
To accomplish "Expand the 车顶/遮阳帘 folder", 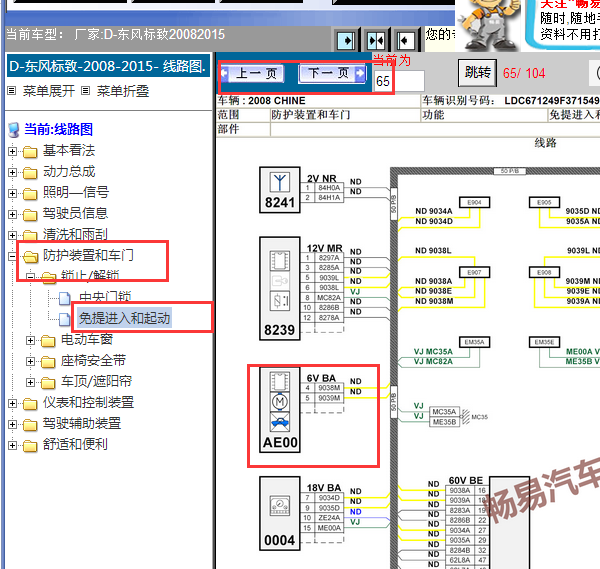I will 31,382.
